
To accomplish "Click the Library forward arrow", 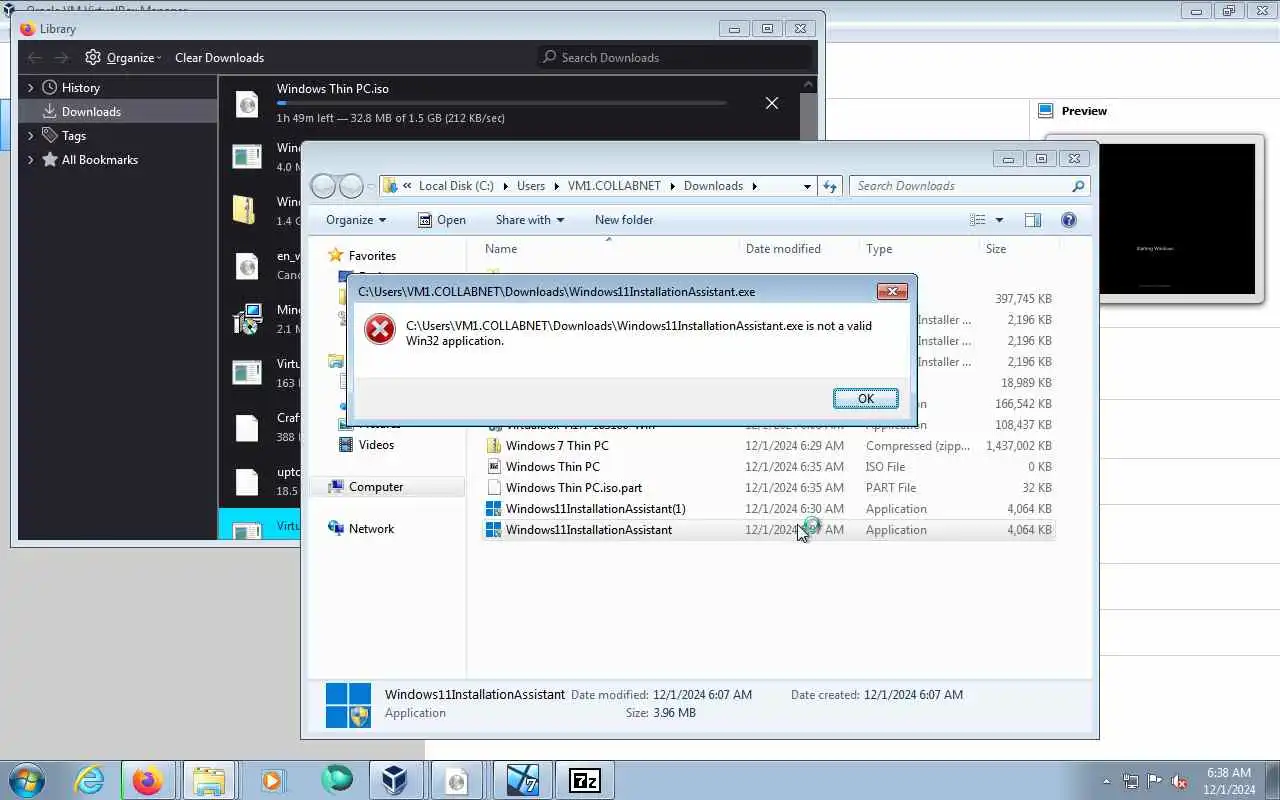I will [61, 57].
